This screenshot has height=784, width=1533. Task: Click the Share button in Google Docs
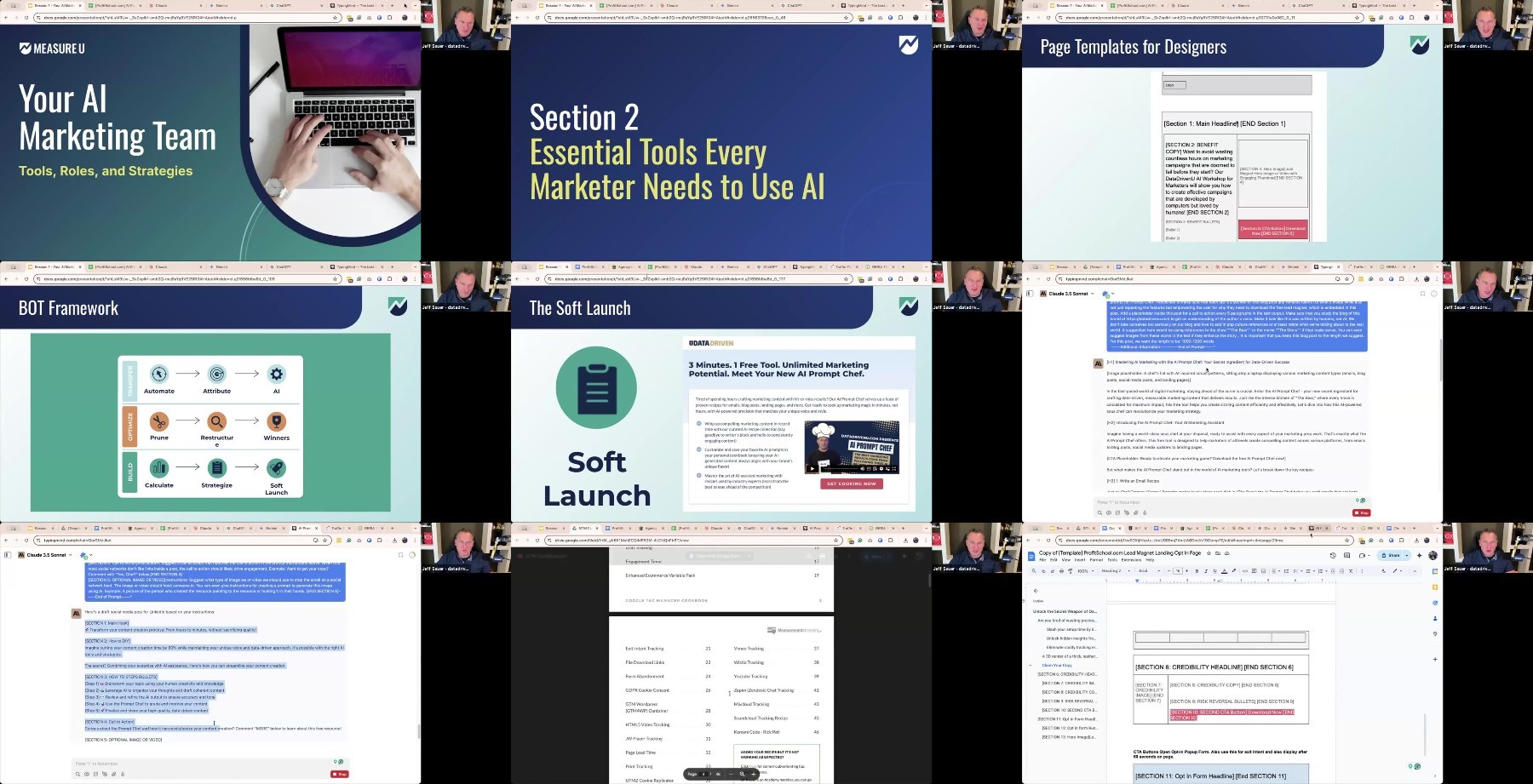click(x=1390, y=555)
